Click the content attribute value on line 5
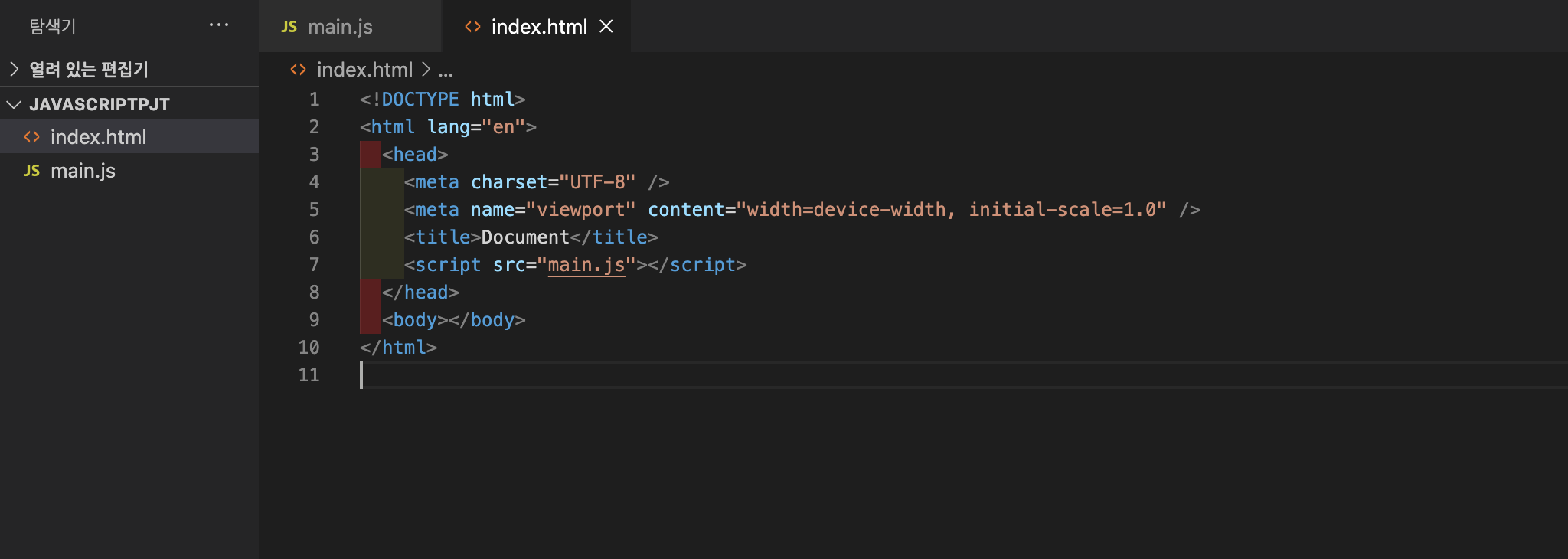This screenshot has width=1568, height=559. [951, 210]
